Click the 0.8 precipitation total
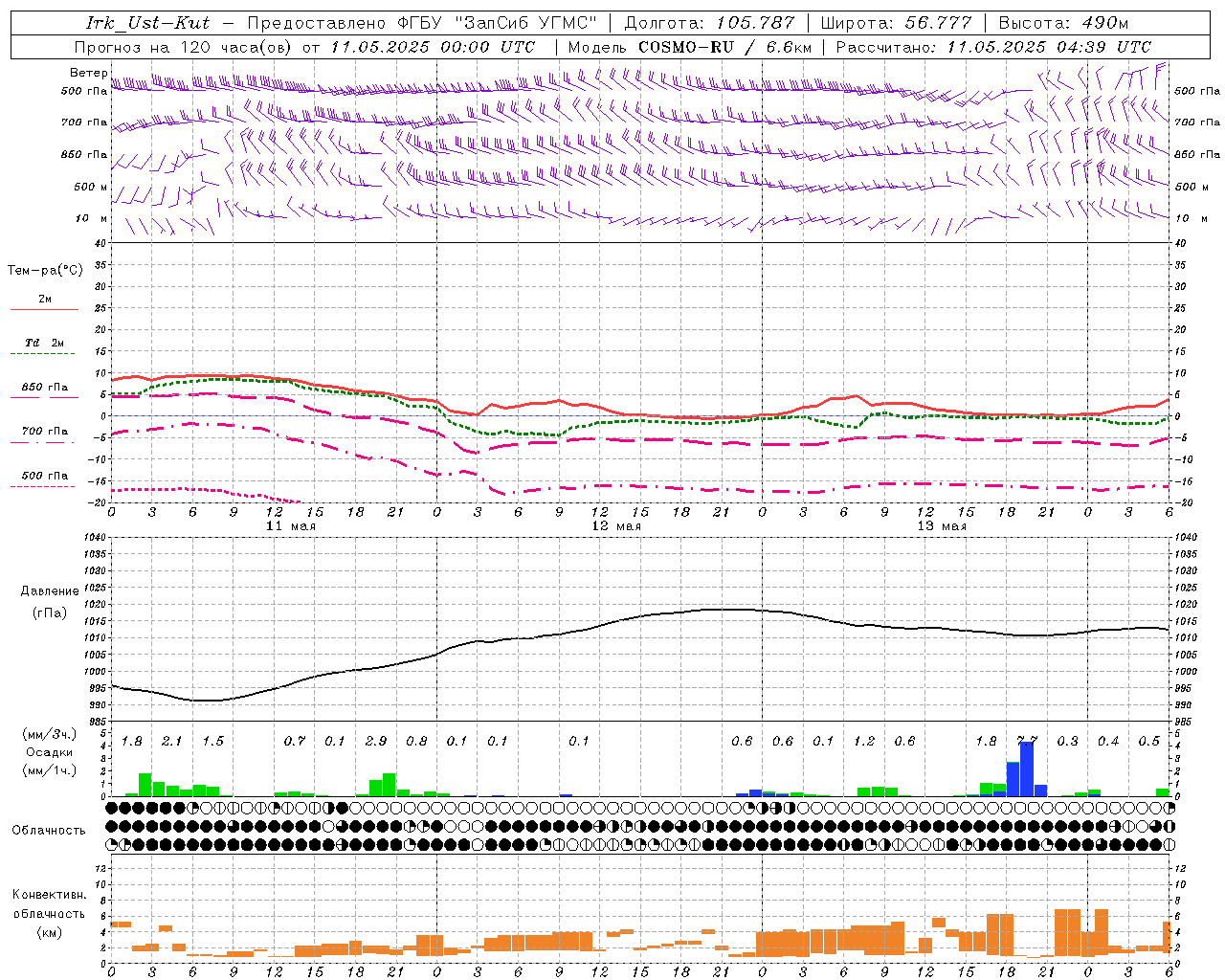The image size is (1225, 980). 417,741
